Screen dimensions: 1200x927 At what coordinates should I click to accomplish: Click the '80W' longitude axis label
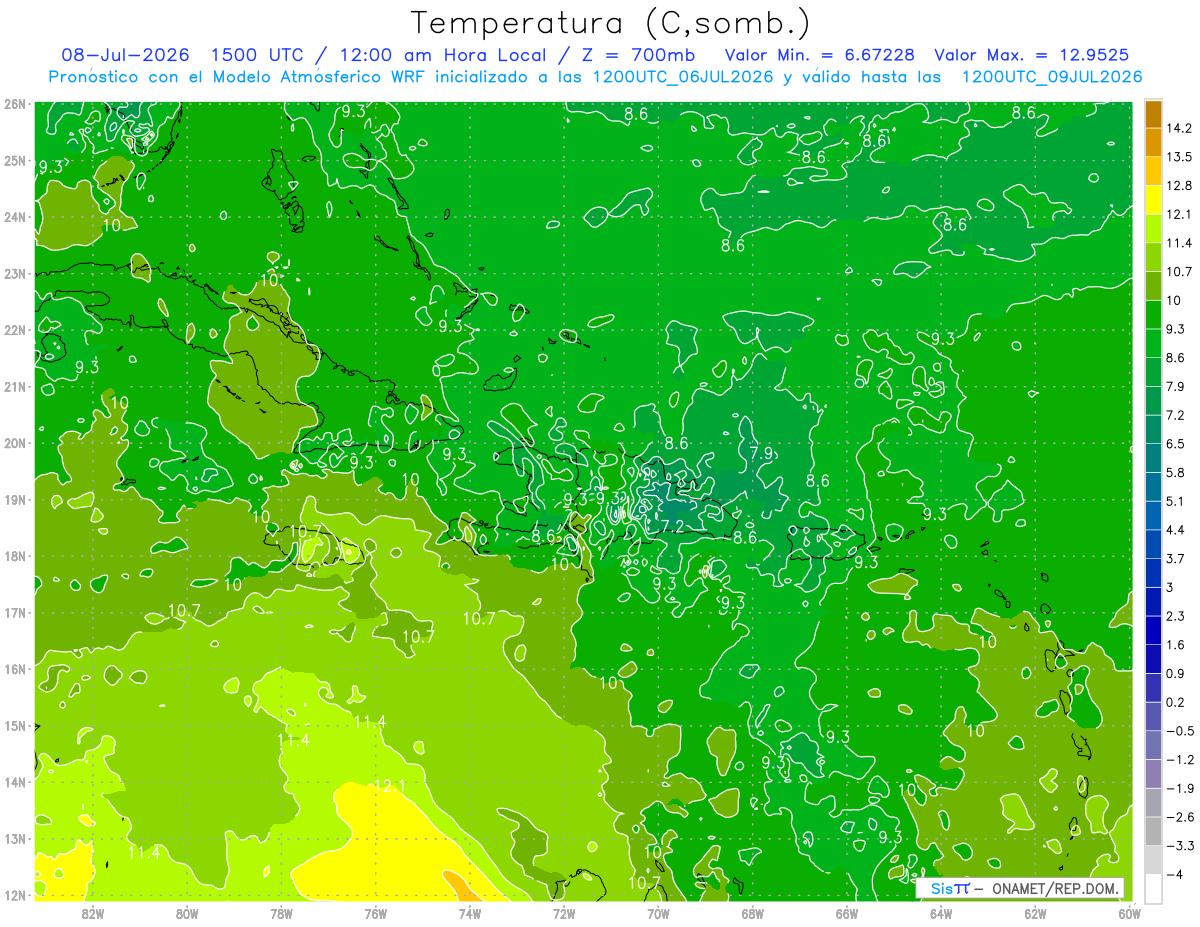tap(187, 912)
